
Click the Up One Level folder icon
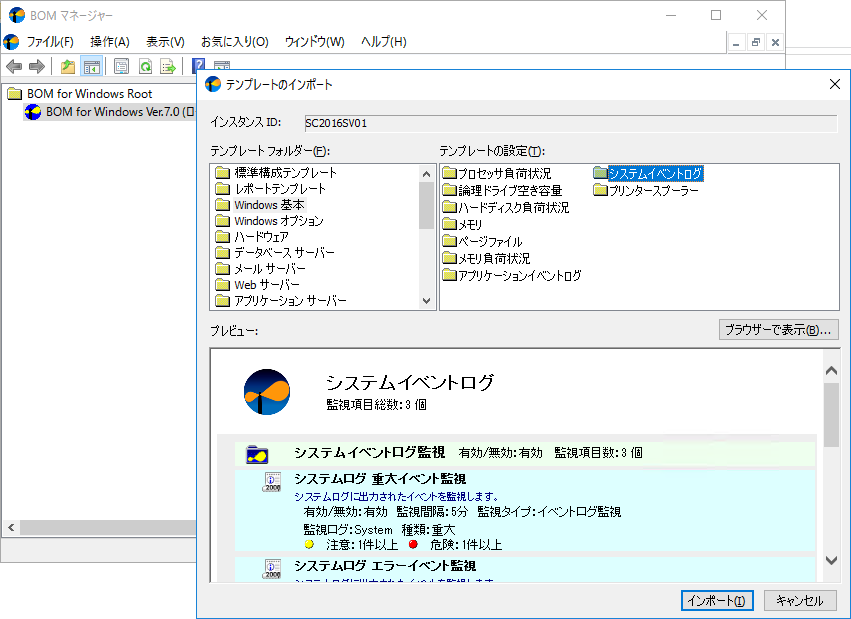click(x=67, y=67)
